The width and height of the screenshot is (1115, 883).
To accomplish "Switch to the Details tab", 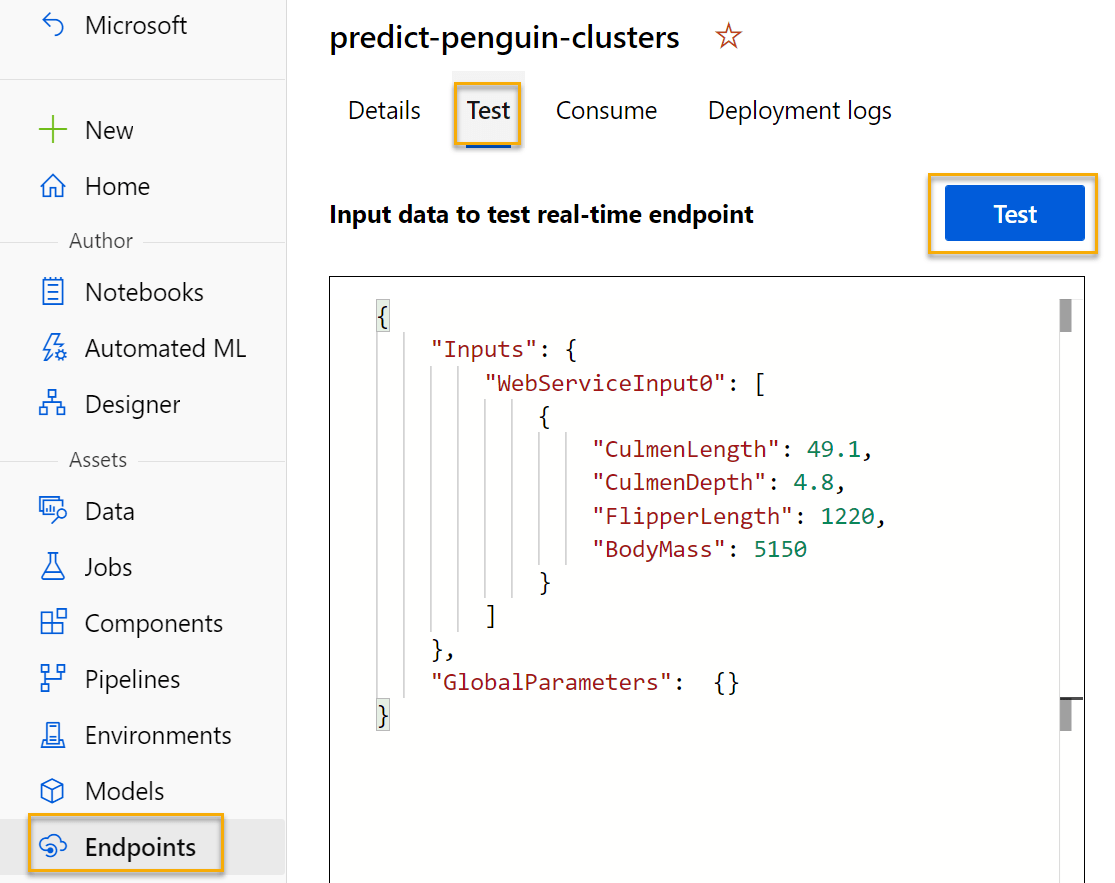I will pyautogui.click(x=384, y=110).
